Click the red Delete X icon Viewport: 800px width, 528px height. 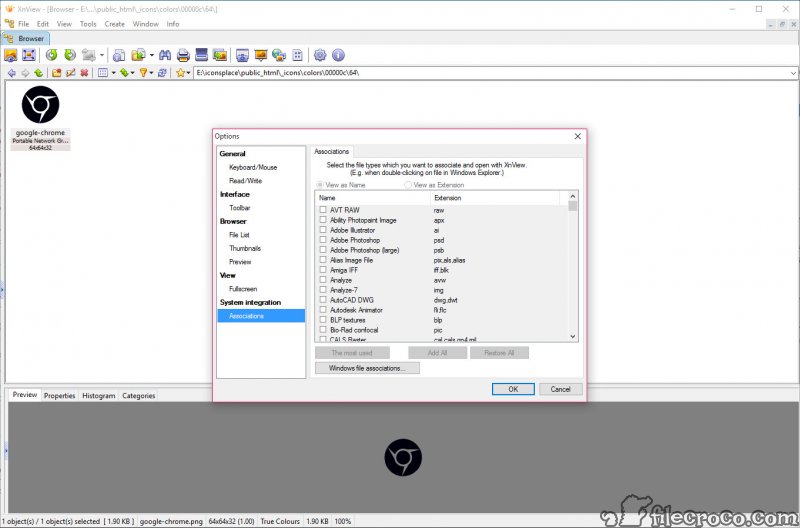tap(84, 73)
